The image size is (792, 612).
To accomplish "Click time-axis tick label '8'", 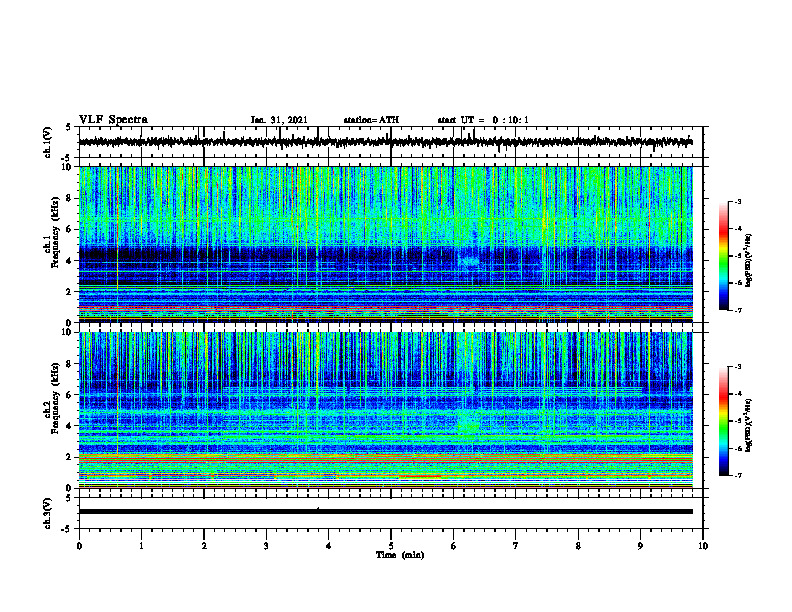I will 578,546.
